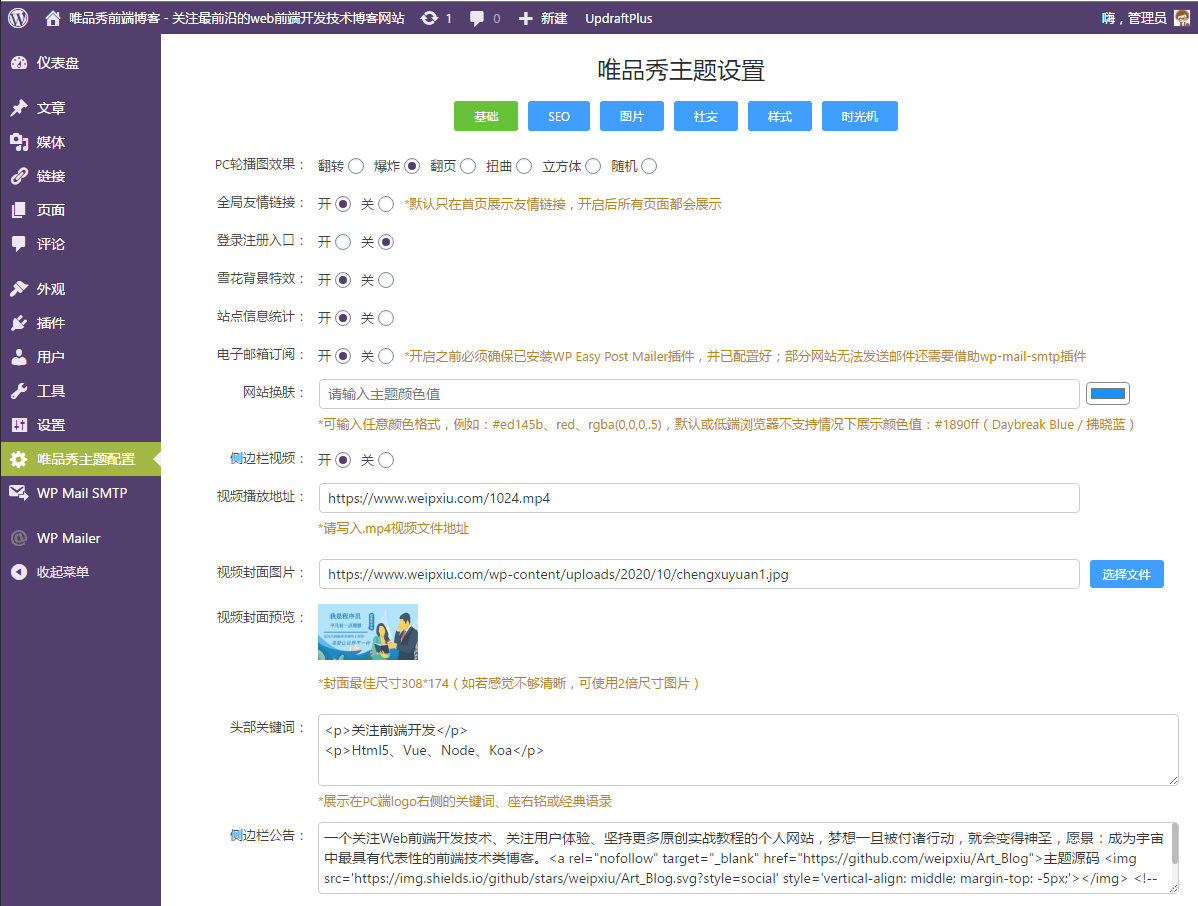
Task: Open the 仪表盘 dashboard sidebar item
Action: point(58,63)
